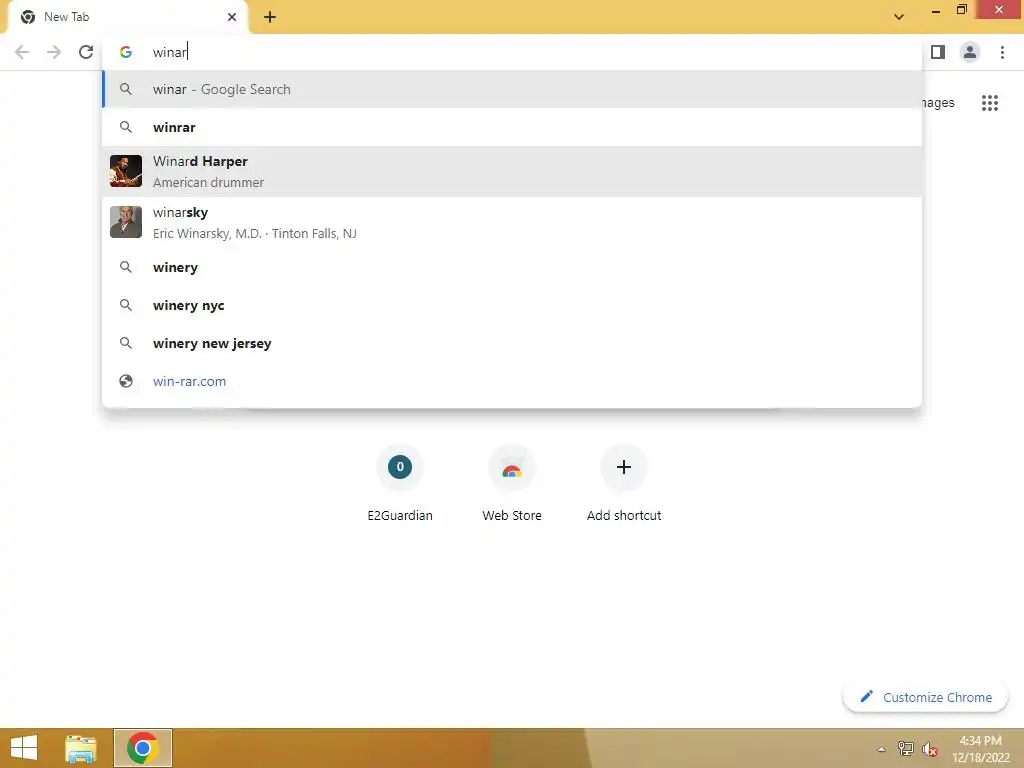Open the Google apps grid
The width and height of the screenshot is (1024, 768).
(990, 103)
